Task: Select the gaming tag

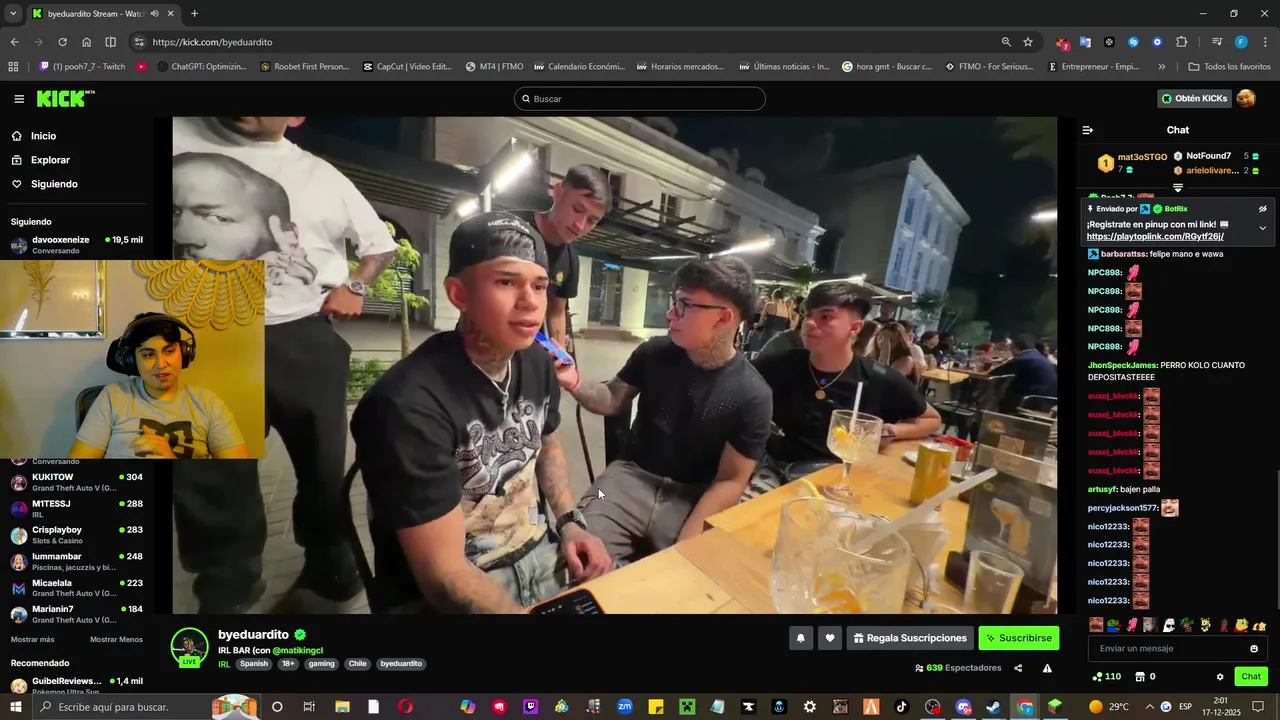Action: click(322, 664)
